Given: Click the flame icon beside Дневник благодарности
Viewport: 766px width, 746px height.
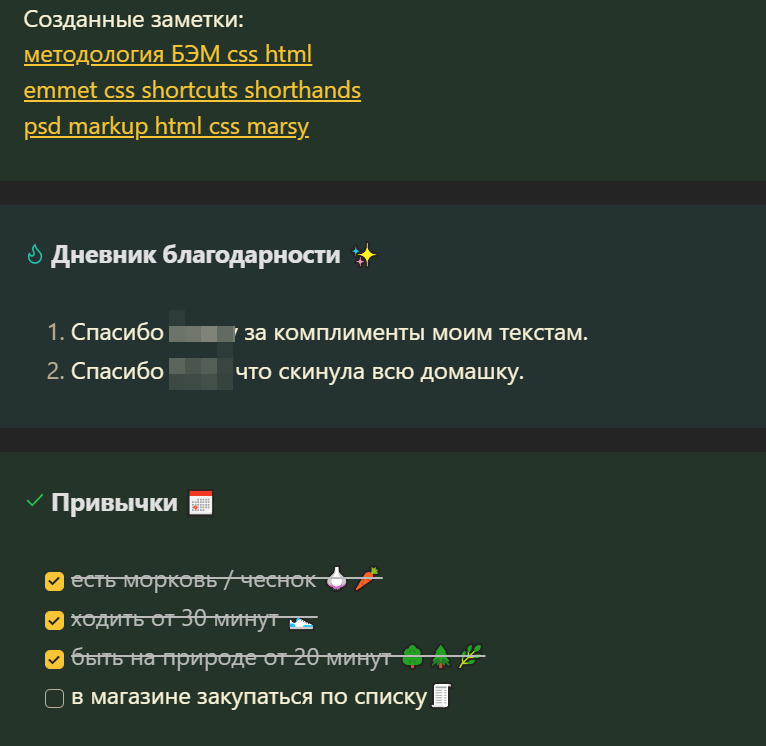Looking at the screenshot, I should (34, 255).
